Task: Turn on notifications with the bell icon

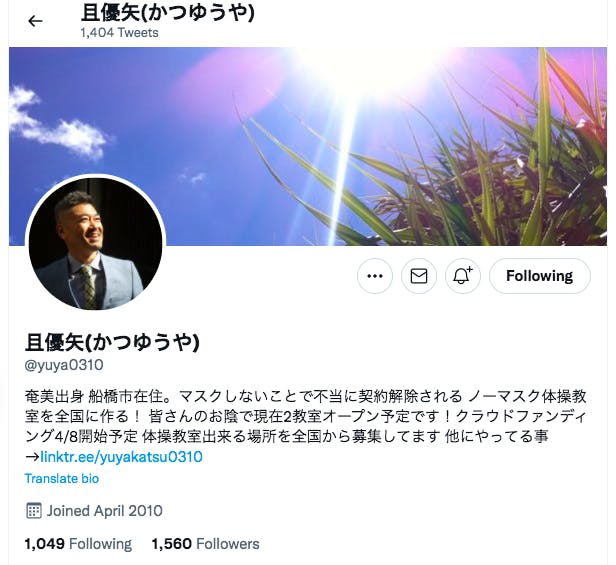Action: click(463, 276)
